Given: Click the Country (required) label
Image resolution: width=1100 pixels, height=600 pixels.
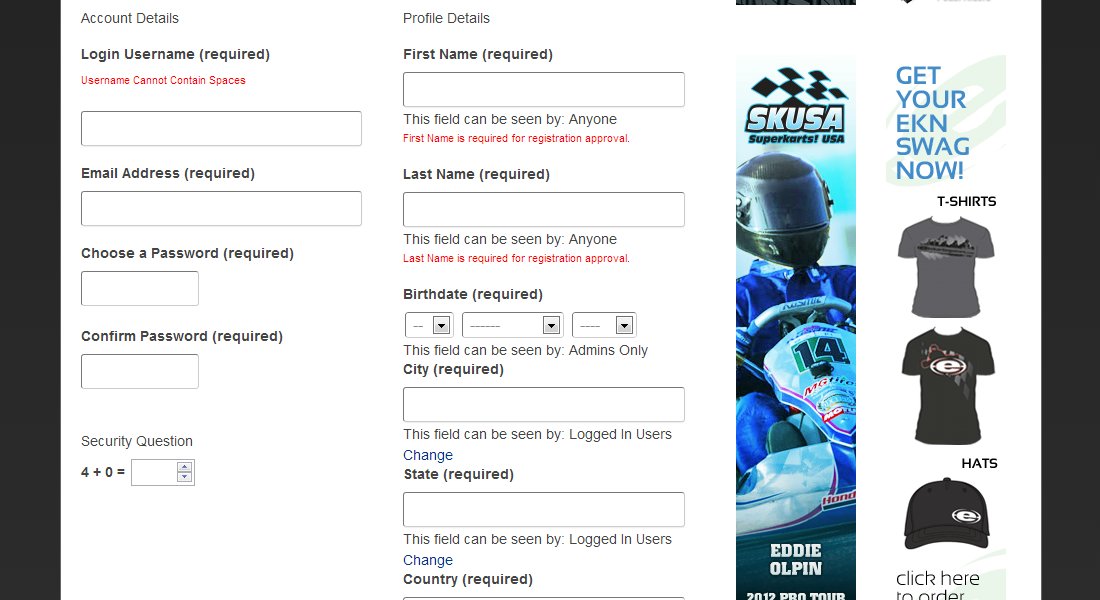Looking at the screenshot, I should (x=468, y=580).
